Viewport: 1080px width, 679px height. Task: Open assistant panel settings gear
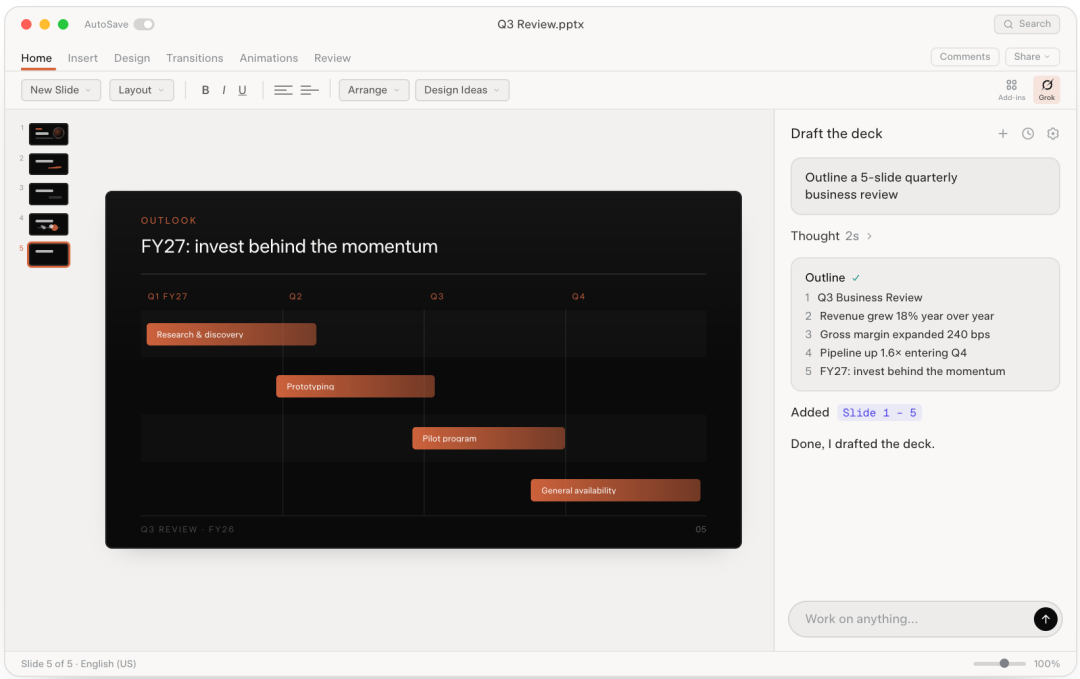1052,134
